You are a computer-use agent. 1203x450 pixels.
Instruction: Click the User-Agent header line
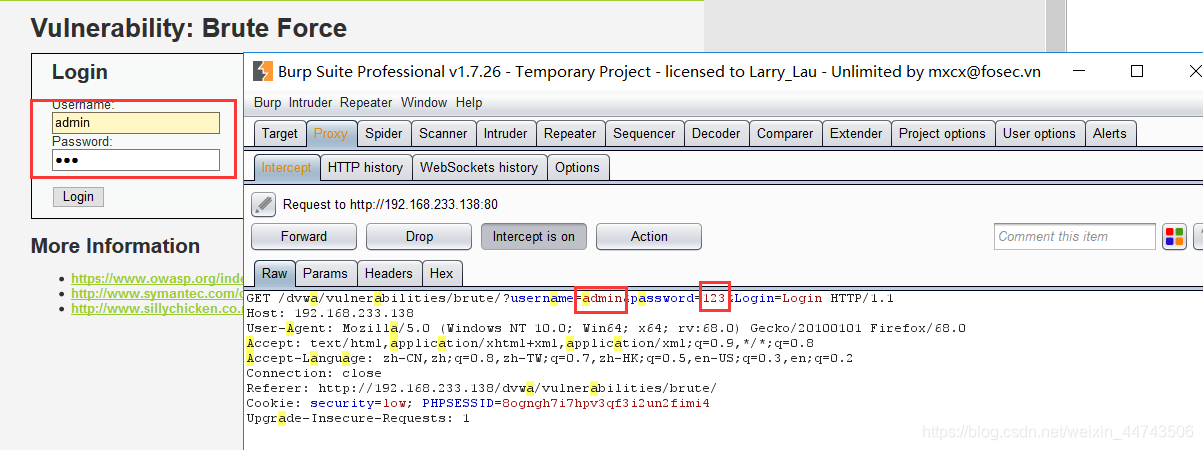[606, 328]
